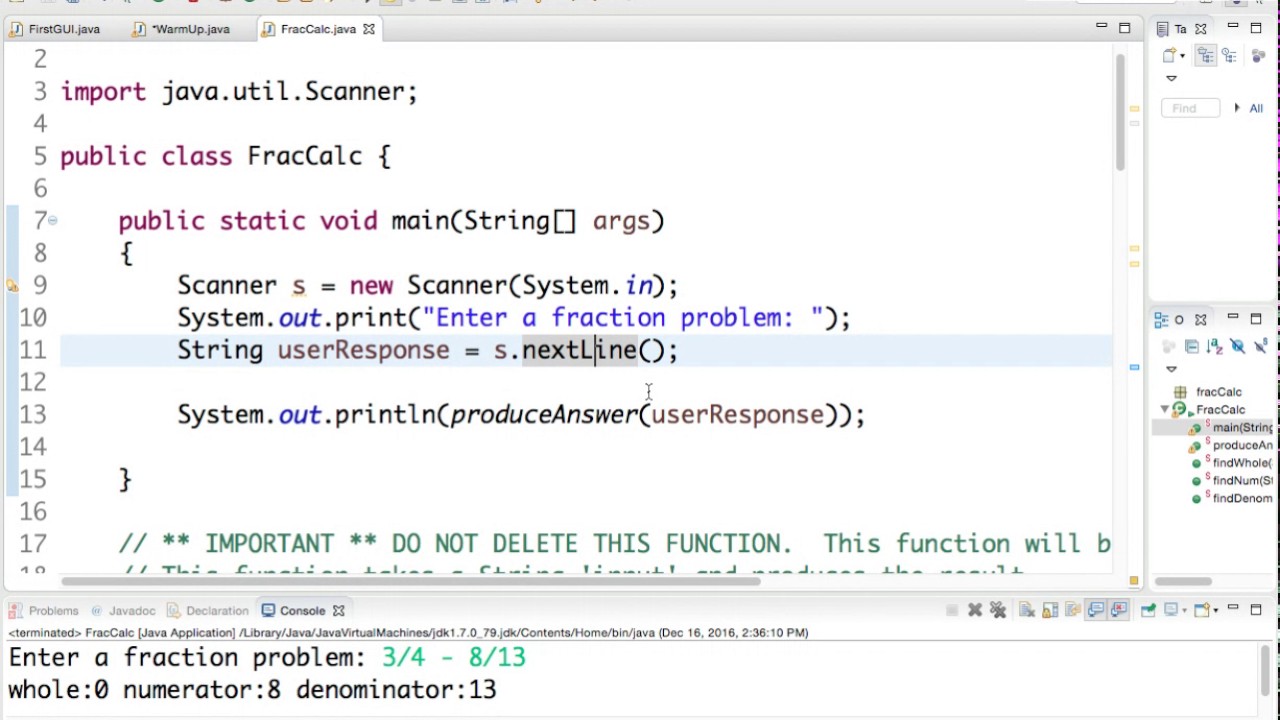This screenshot has height=720, width=1280.
Task: Open the Outline view menu triangle
Action: tap(1172, 369)
